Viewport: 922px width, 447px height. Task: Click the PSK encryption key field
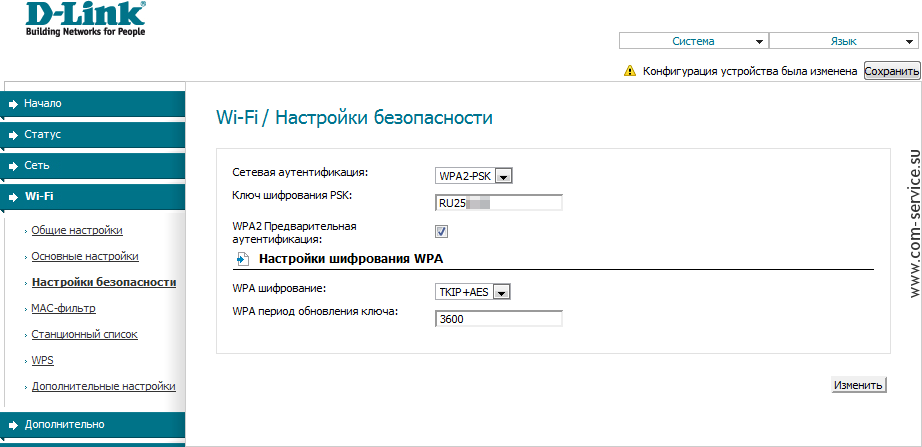pos(499,203)
